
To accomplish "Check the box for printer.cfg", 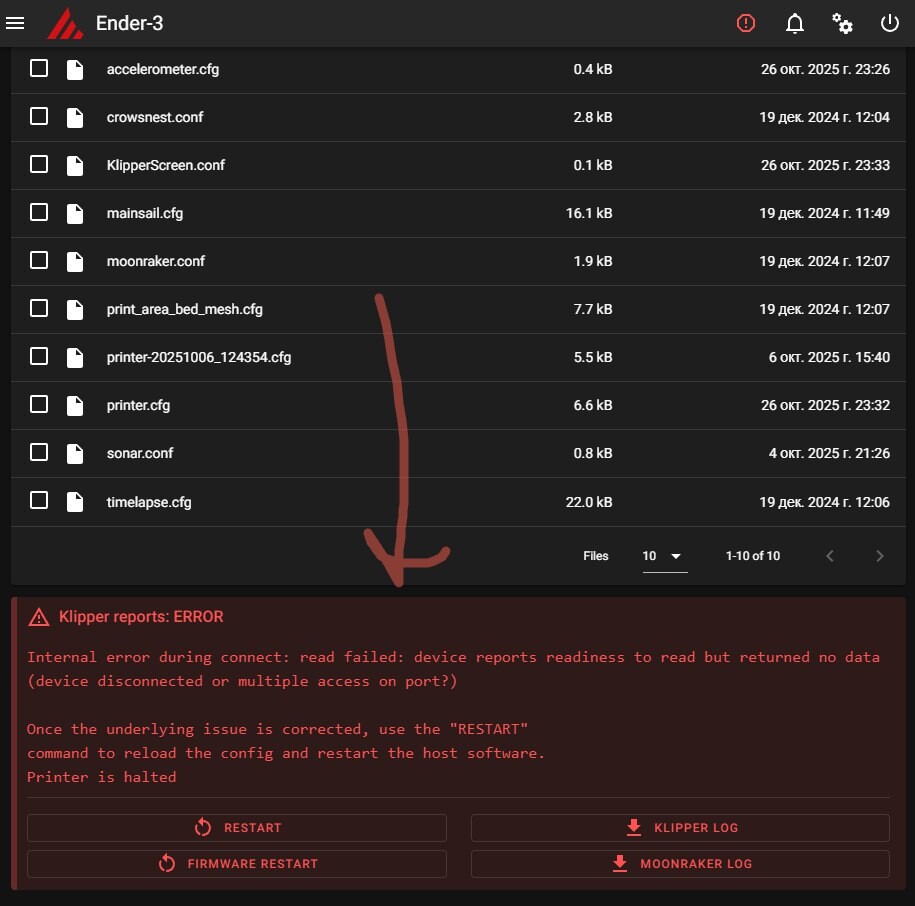I will pyautogui.click(x=39, y=404).
